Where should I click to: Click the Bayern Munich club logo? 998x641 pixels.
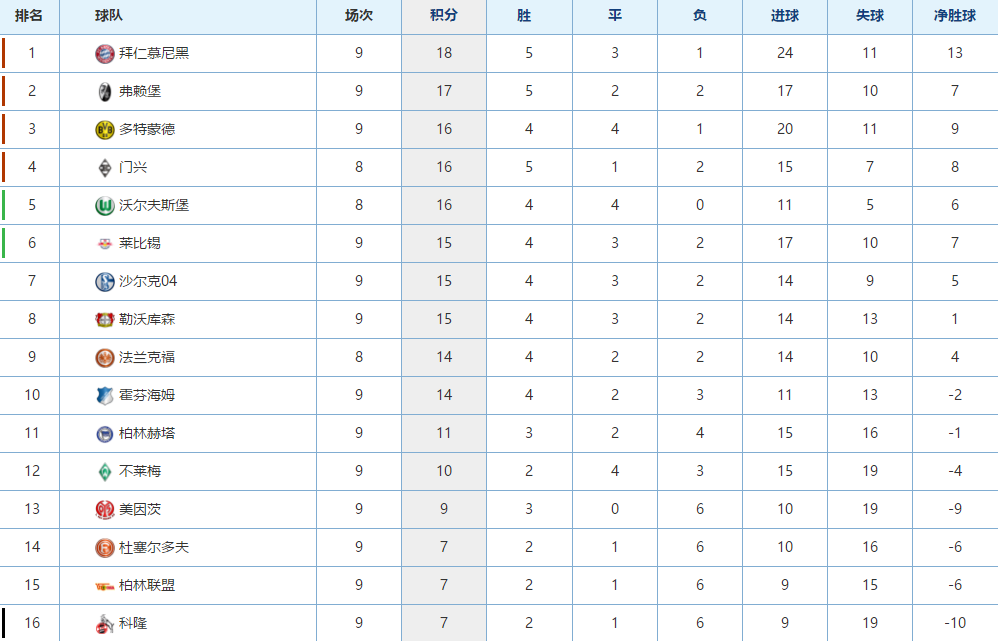click(104, 54)
